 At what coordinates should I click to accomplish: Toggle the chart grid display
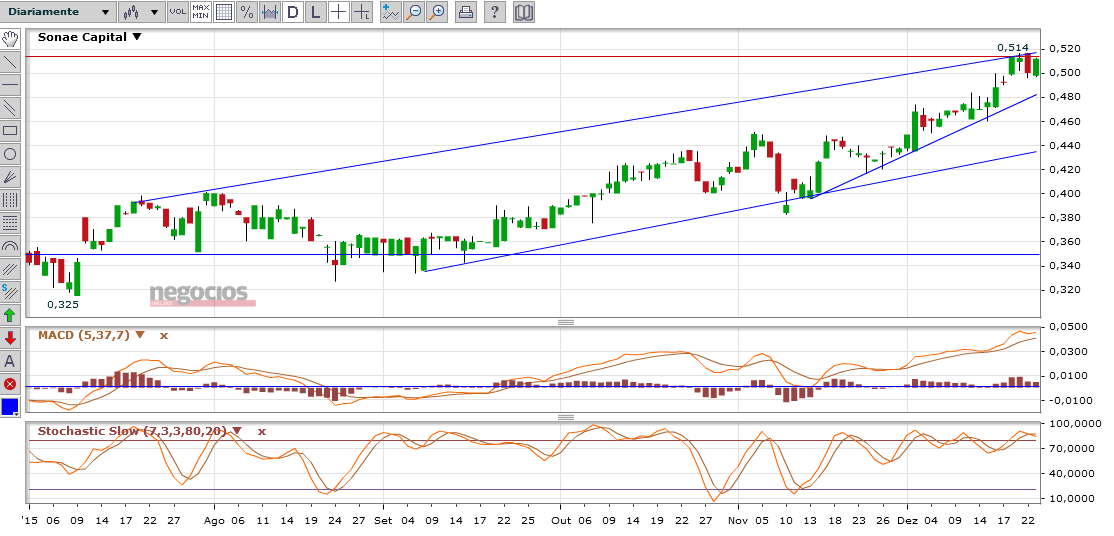click(223, 12)
